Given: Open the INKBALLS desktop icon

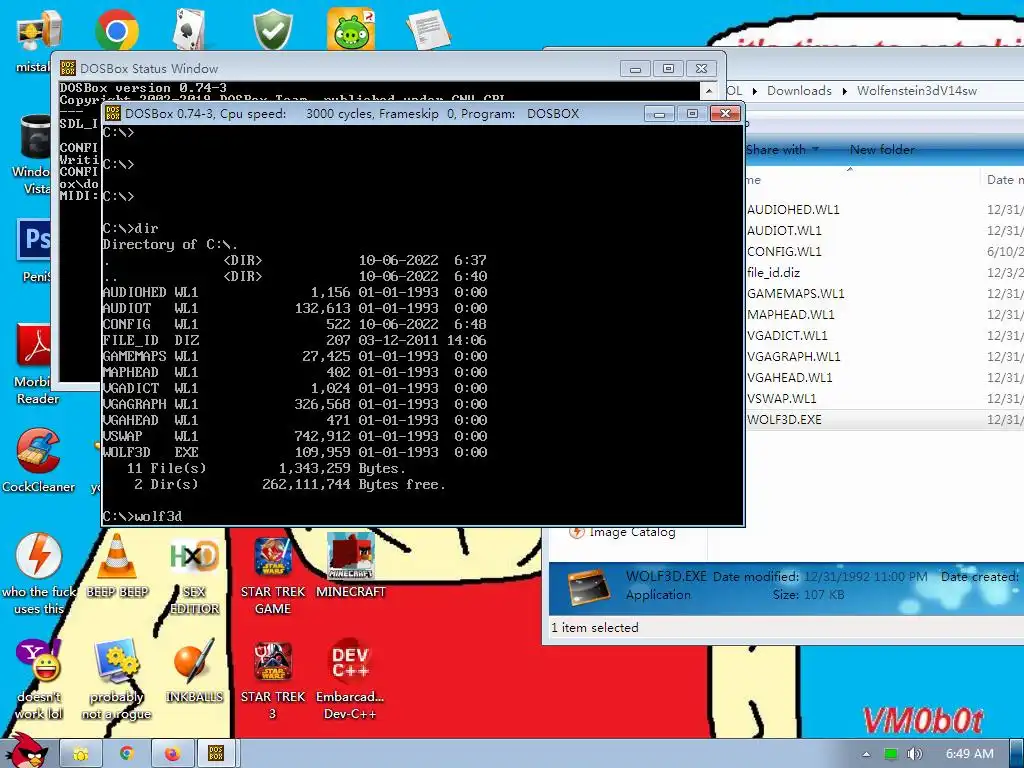Looking at the screenshot, I should coord(195,671).
